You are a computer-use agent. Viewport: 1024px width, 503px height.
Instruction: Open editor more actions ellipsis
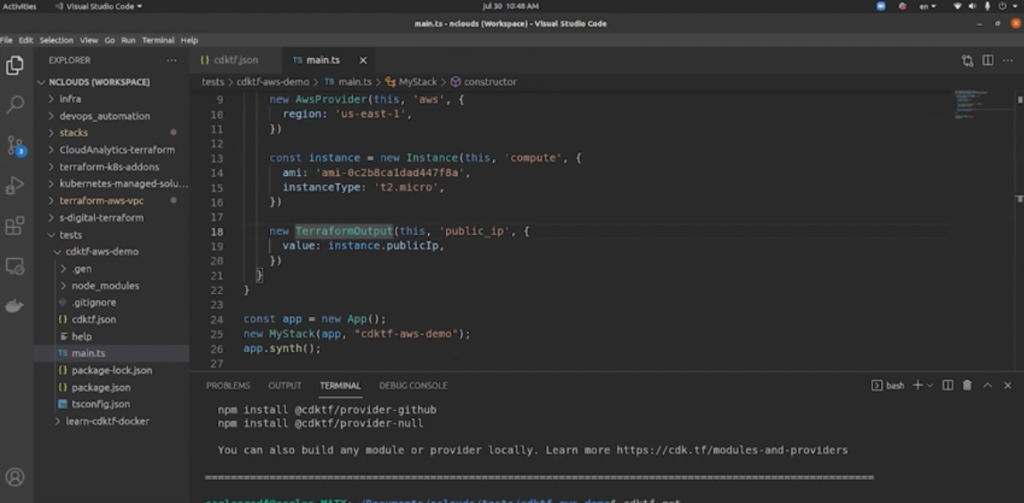[1009, 60]
